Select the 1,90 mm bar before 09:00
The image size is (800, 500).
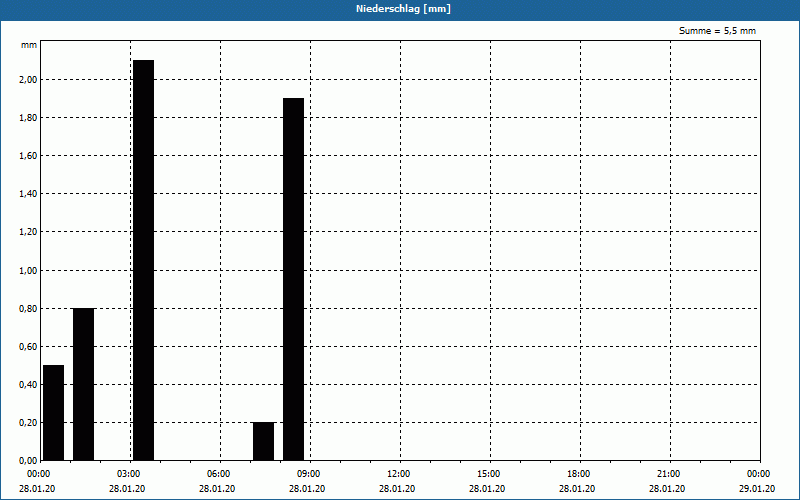[x=293, y=279]
